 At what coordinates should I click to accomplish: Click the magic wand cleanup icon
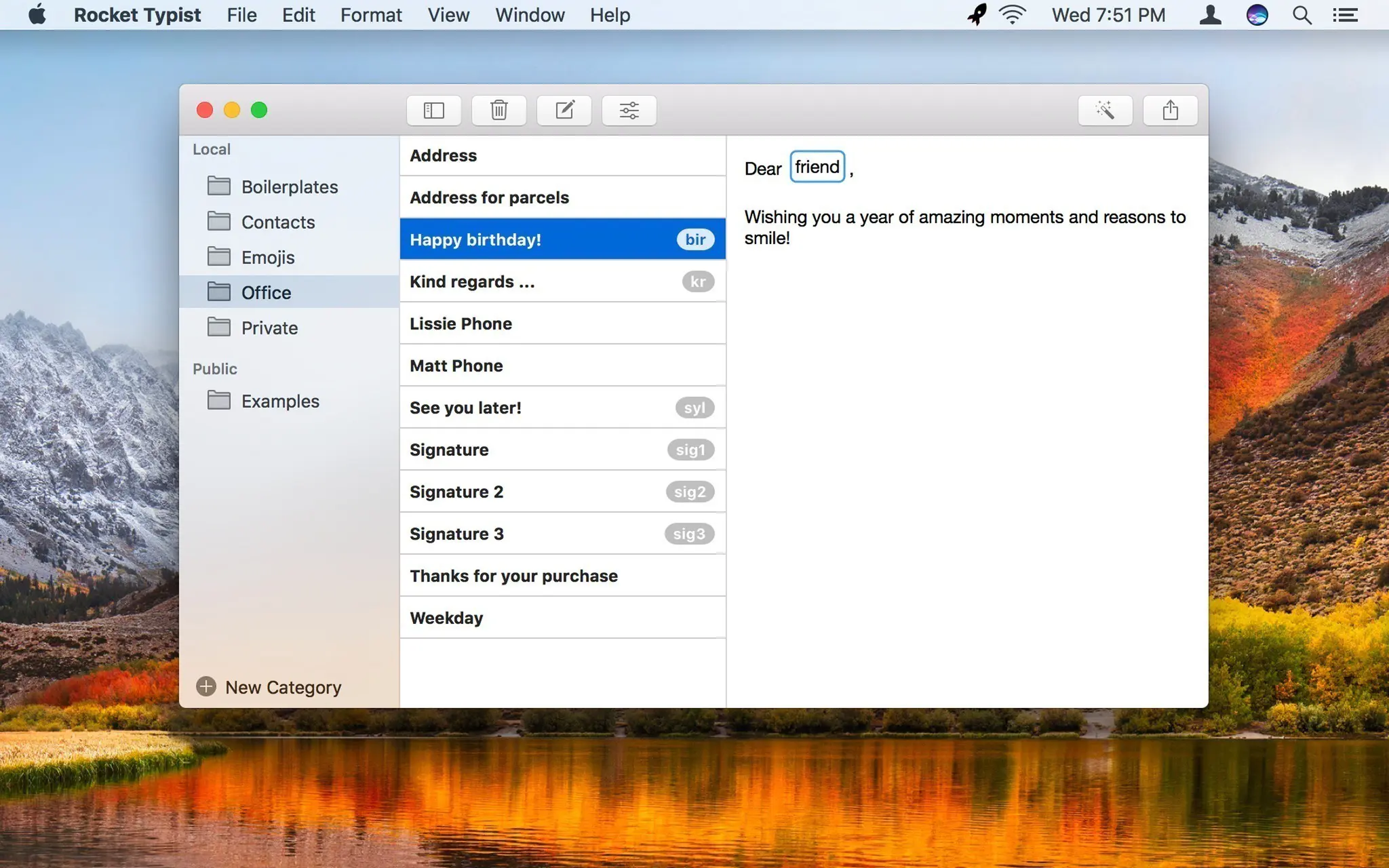1105,110
